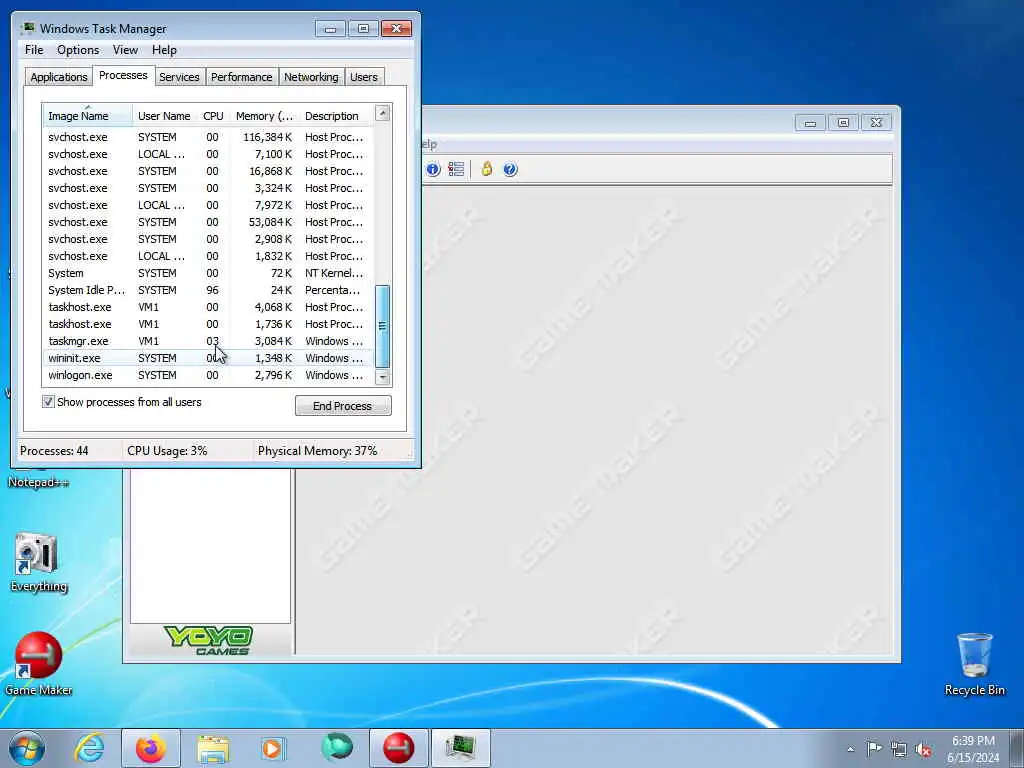Click the green globe icon in the taskbar

[x=336, y=748]
